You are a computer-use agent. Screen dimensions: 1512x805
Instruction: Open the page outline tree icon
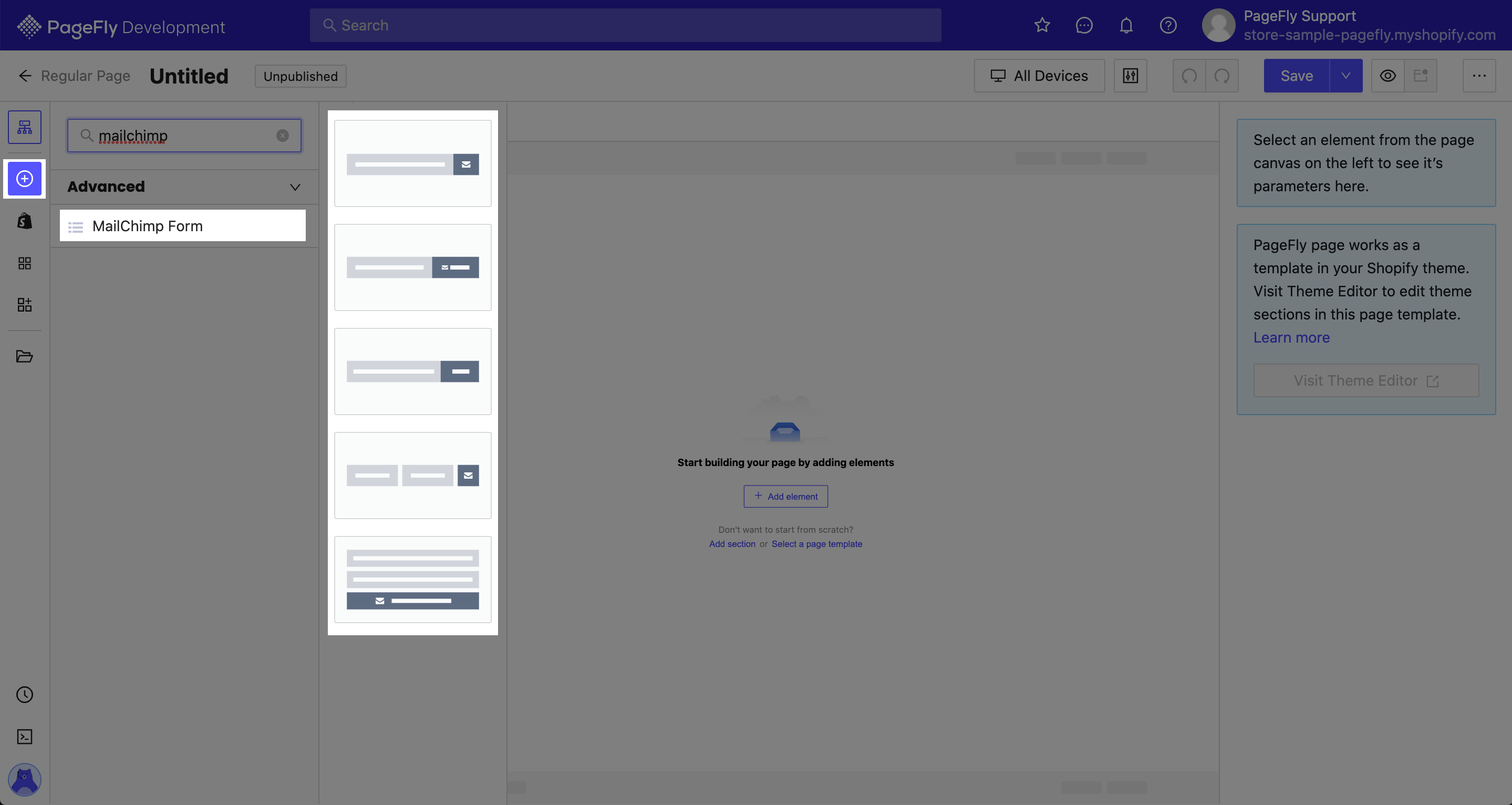coord(25,127)
